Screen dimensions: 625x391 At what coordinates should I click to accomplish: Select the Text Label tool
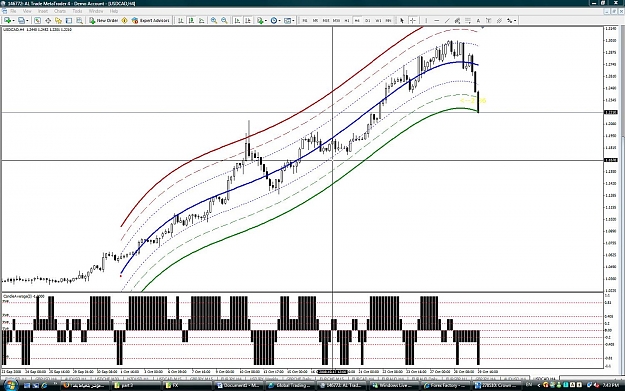pos(489,20)
